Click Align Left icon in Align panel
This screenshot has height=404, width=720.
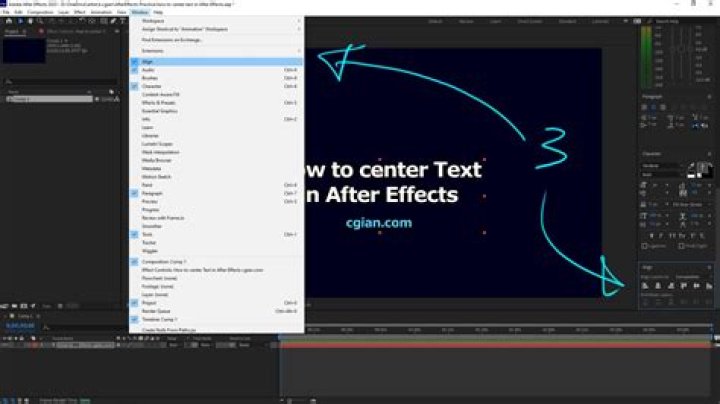point(645,286)
